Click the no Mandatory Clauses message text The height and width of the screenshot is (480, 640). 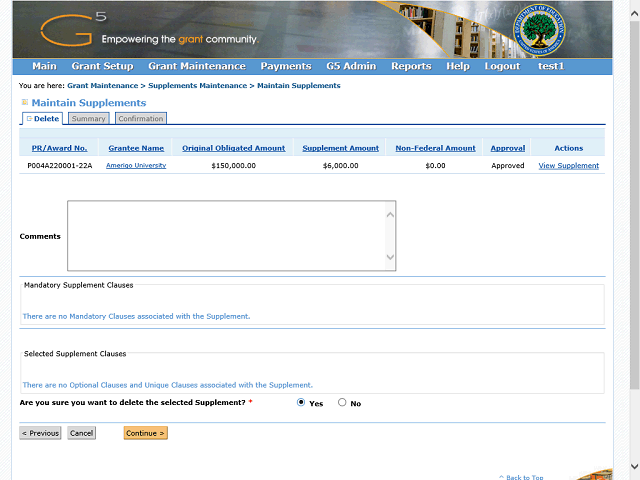coord(136,316)
